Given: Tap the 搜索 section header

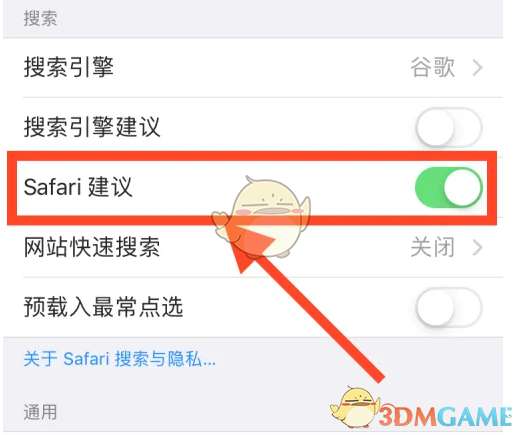Looking at the screenshot, I should [40, 18].
